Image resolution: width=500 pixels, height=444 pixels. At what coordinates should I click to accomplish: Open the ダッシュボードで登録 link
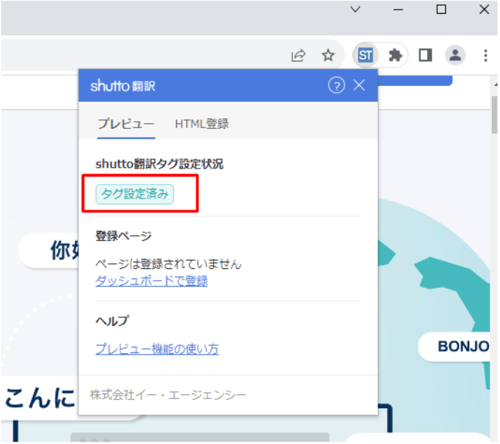pyautogui.click(x=152, y=281)
